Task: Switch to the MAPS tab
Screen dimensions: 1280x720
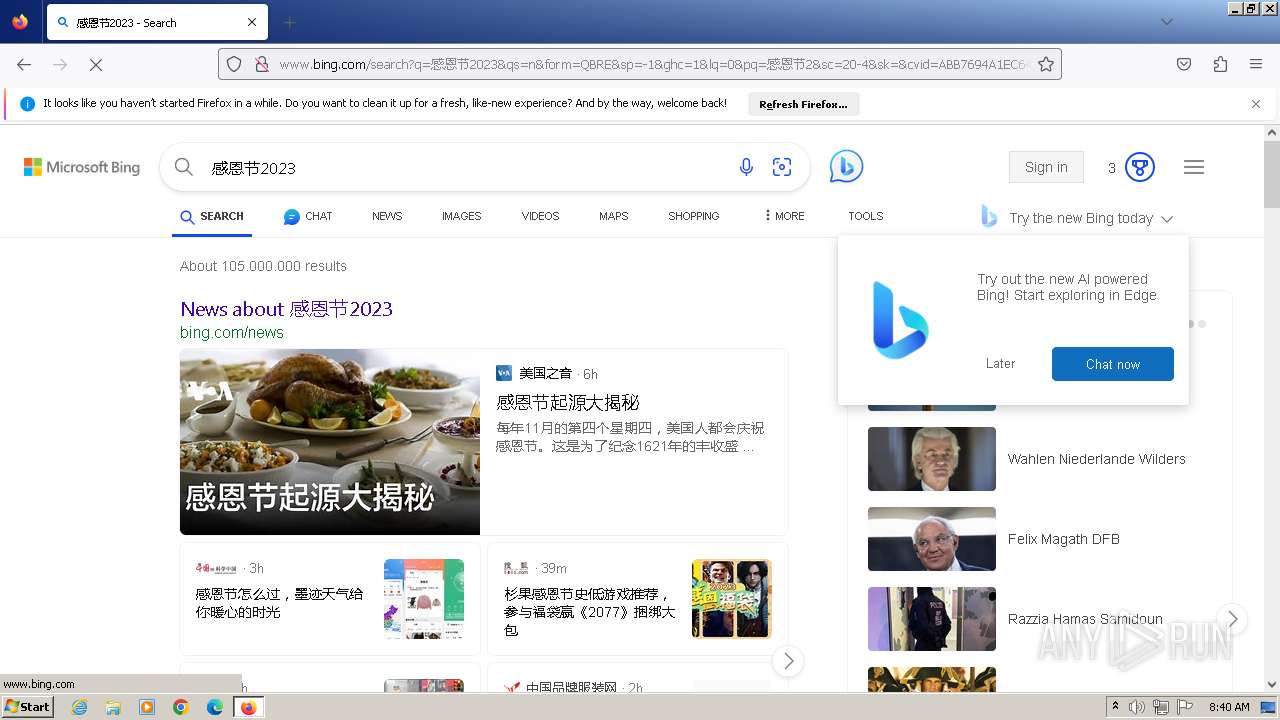Action: (614, 216)
